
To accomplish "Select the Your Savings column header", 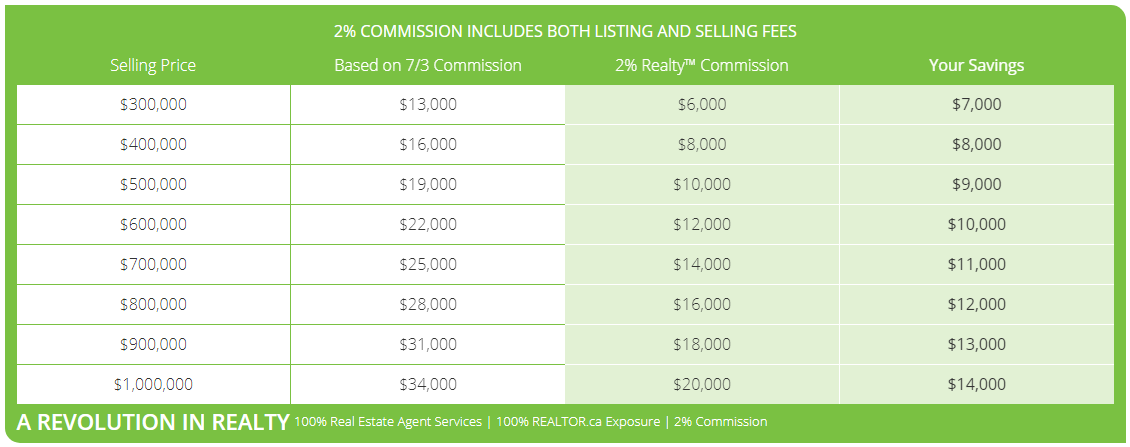I will tap(976, 65).
